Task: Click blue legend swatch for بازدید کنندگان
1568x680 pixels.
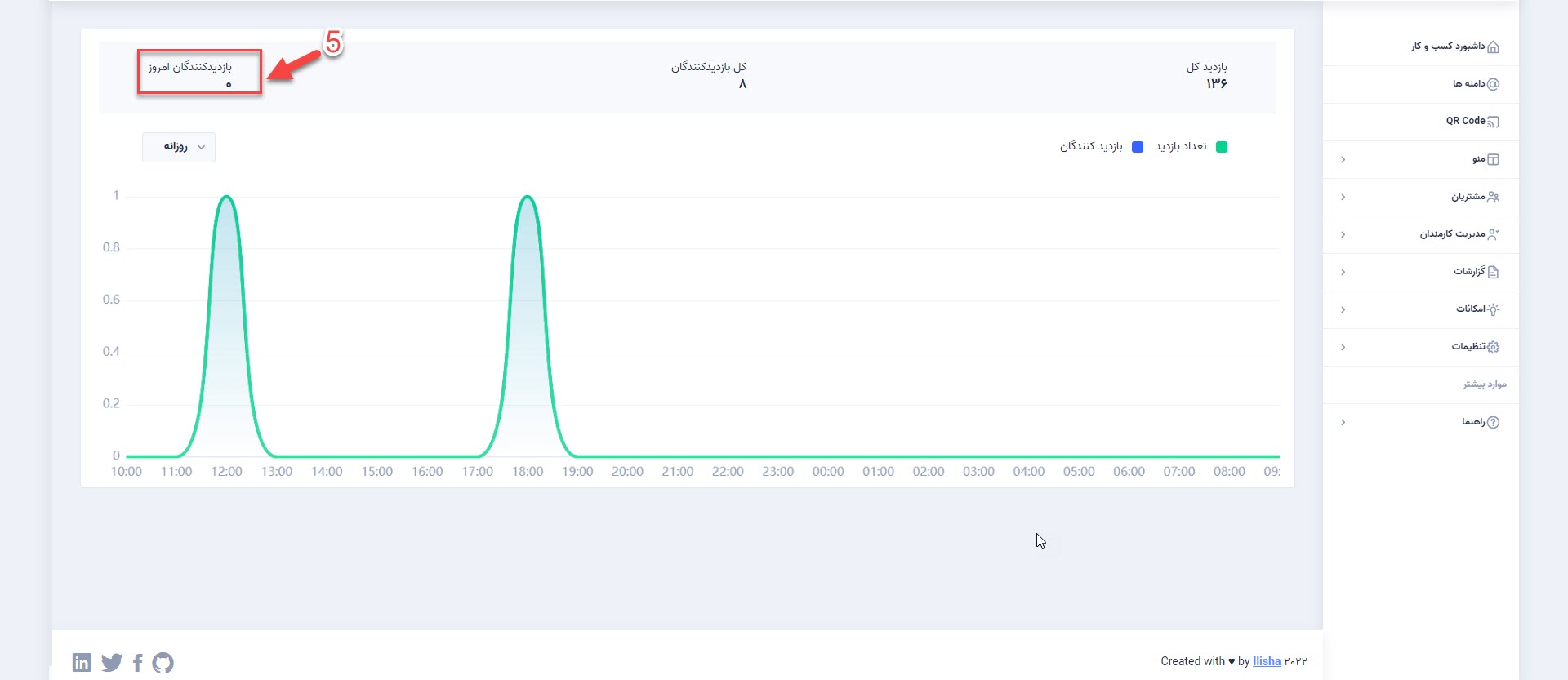Action: (1138, 147)
